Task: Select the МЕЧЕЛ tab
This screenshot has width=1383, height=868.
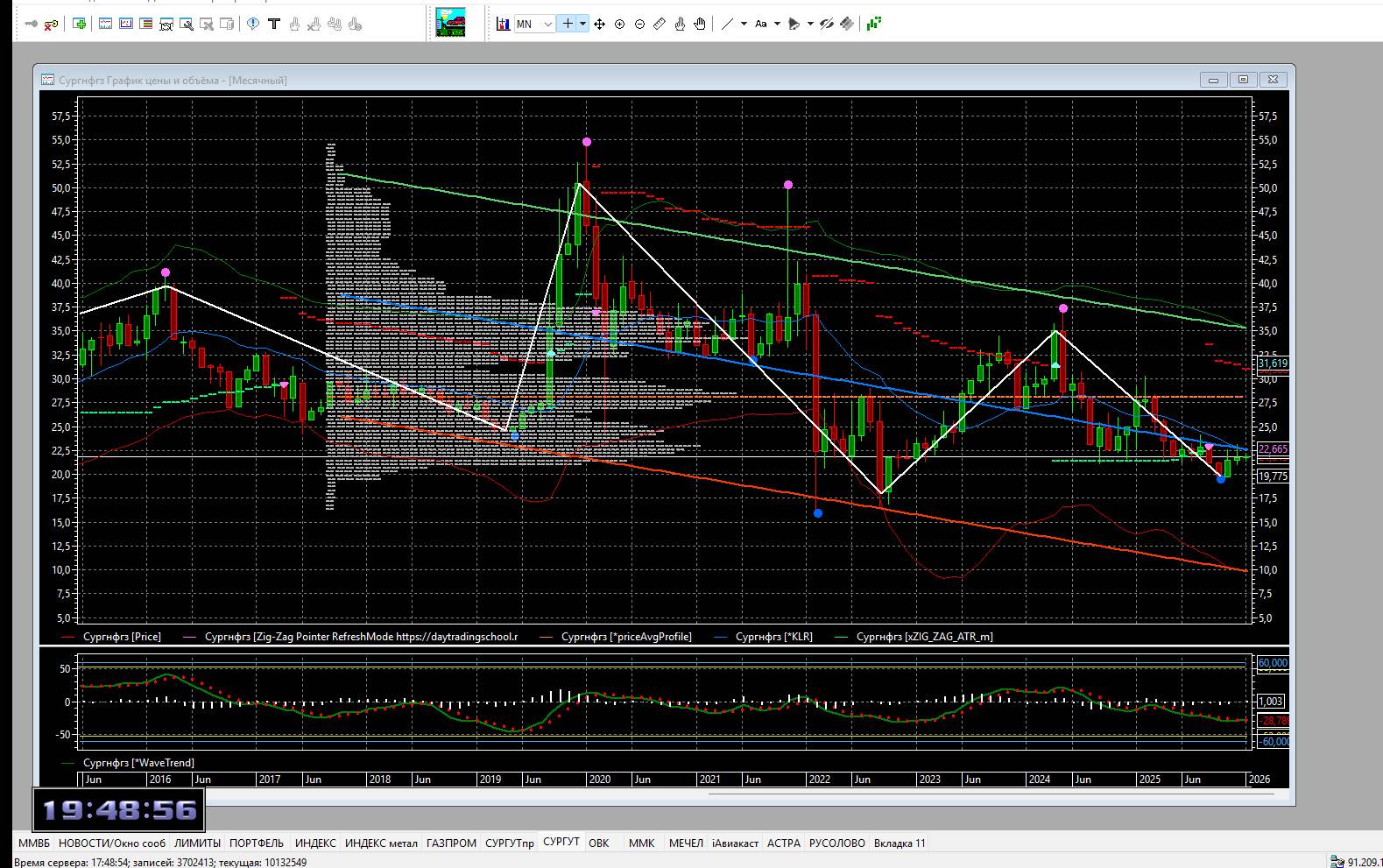Action: tap(686, 843)
